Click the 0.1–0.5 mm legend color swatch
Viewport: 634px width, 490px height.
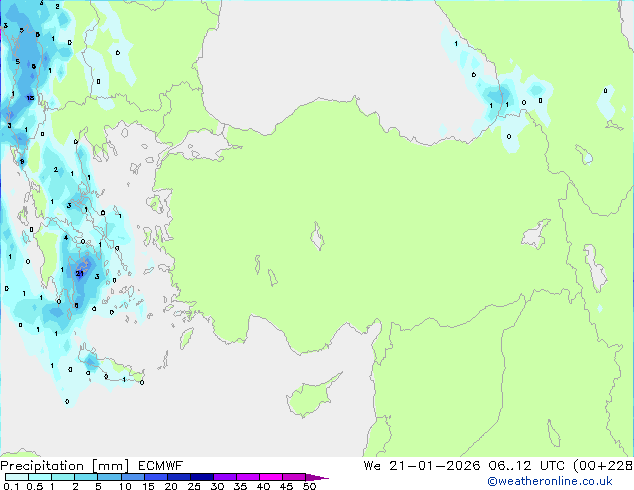(x=17, y=477)
